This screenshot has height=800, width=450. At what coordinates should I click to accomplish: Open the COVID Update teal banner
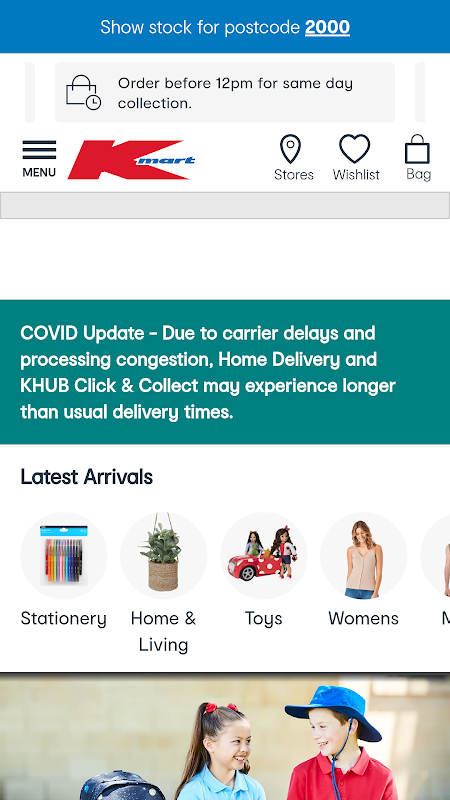tap(225, 372)
